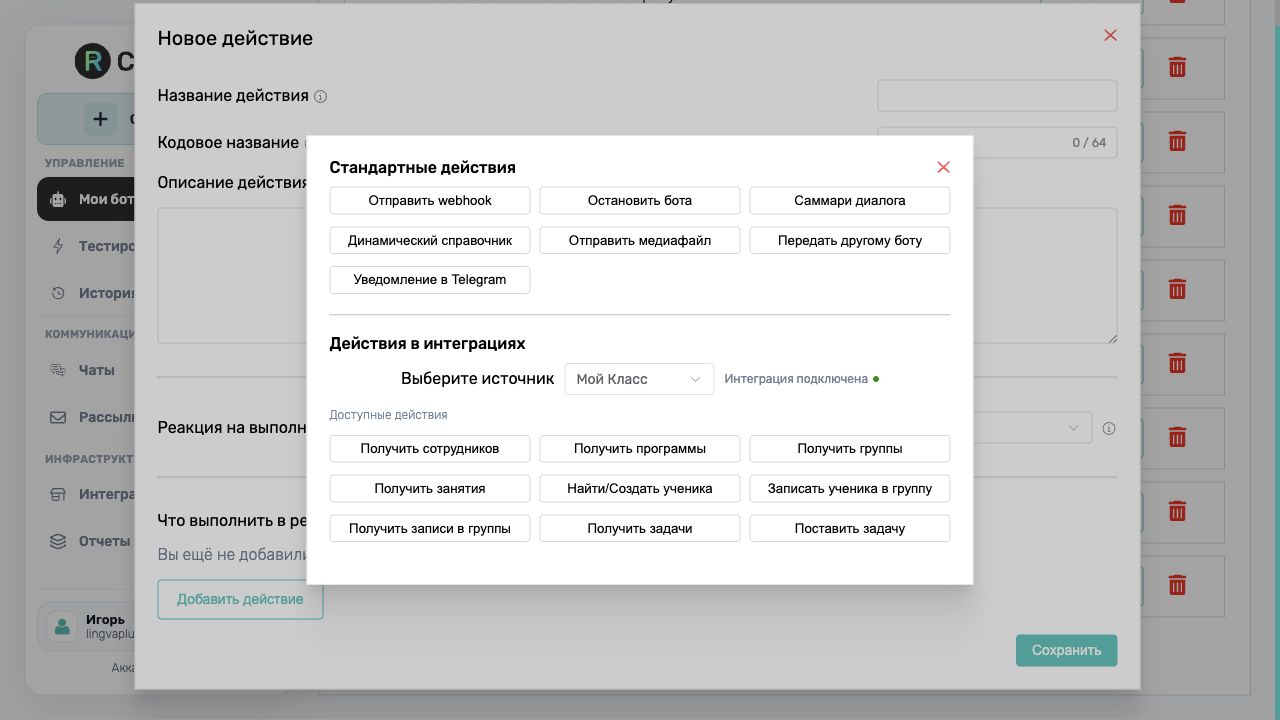Select 'Поставить задачу' action
Image resolution: width=1280 pixels, height=720 pixels.
[x=850, y=528]
